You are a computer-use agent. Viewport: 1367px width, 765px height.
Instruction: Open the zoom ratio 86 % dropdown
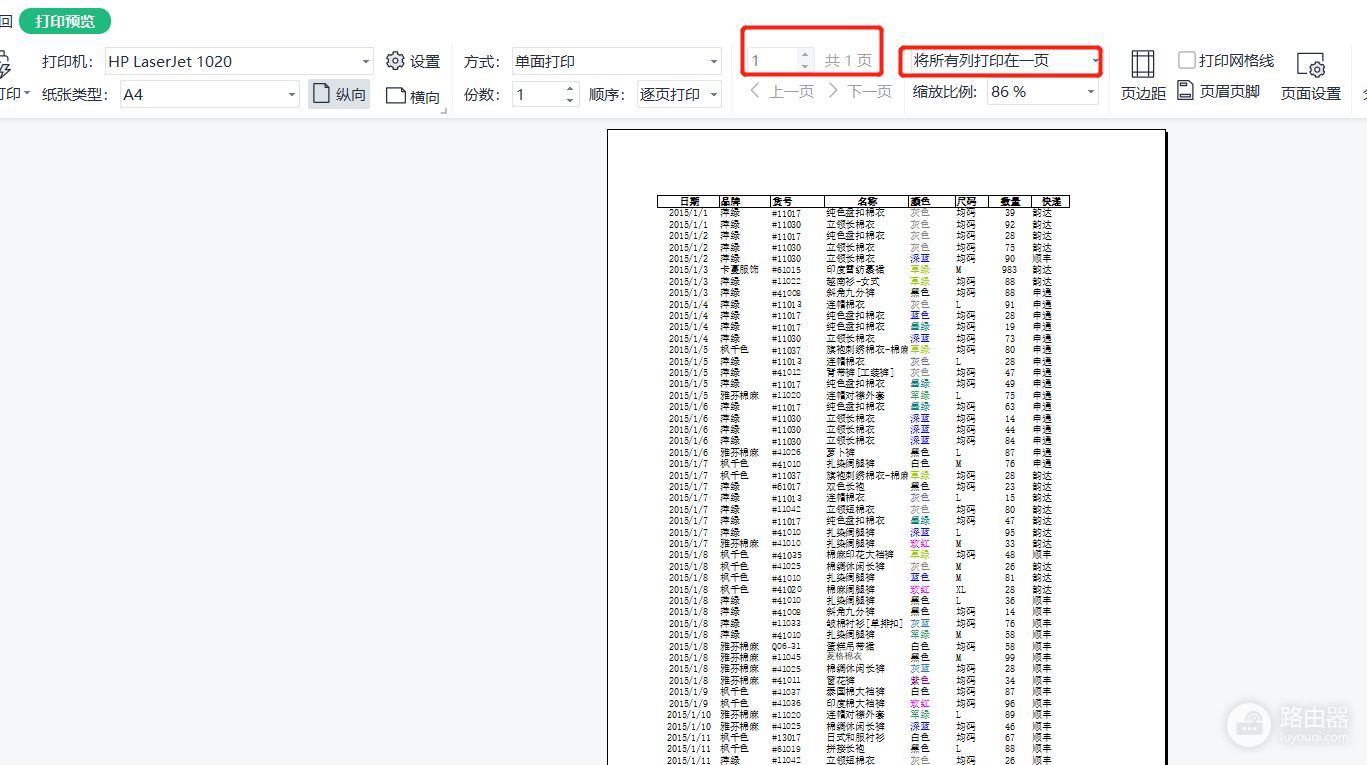1040,92
